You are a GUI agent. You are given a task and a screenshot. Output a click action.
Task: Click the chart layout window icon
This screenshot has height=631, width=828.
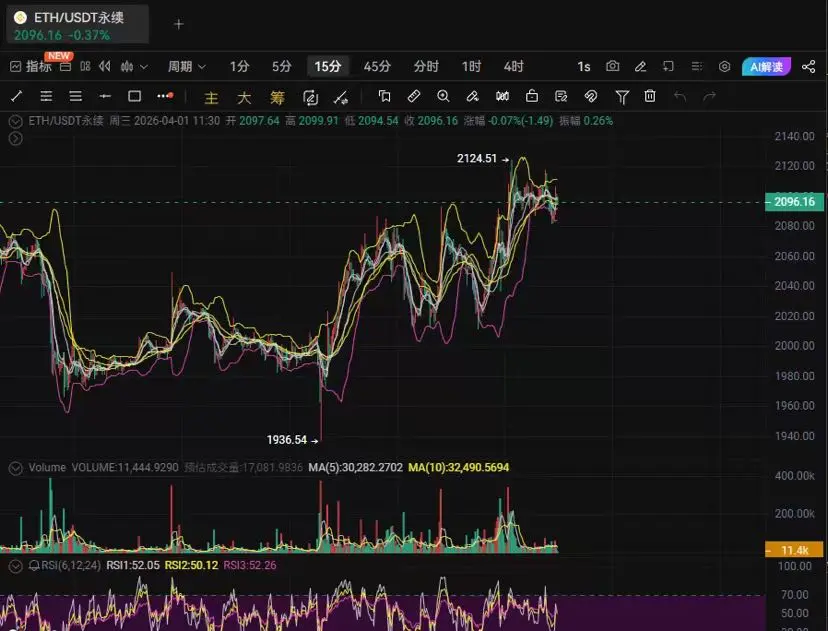click(669, 66)
